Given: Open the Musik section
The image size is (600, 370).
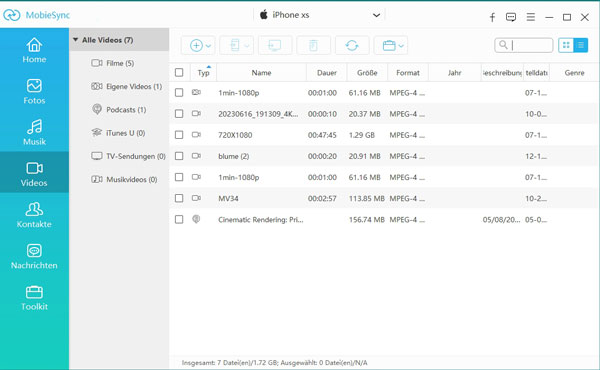Looking at the screenshot, I should (x=34, y=132).
